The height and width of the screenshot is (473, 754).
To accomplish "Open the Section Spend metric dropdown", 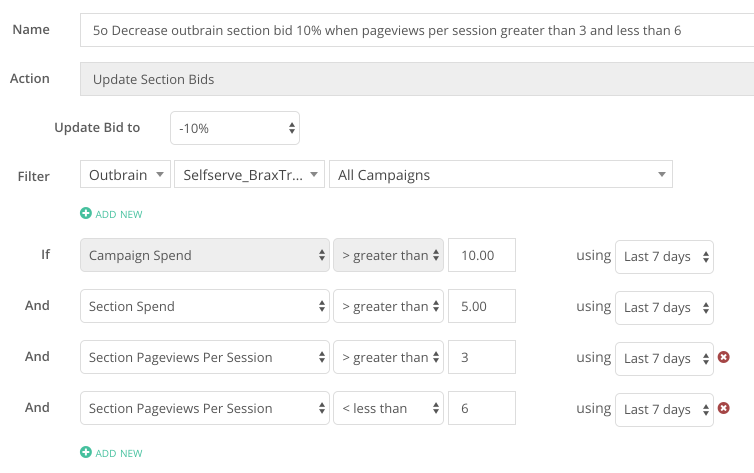I will coord(204,307).
